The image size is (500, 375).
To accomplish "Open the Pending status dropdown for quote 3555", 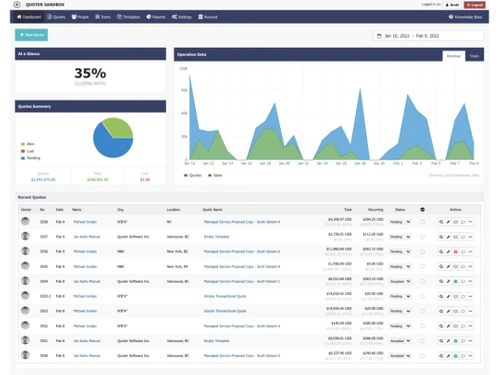I will point(400,266).
